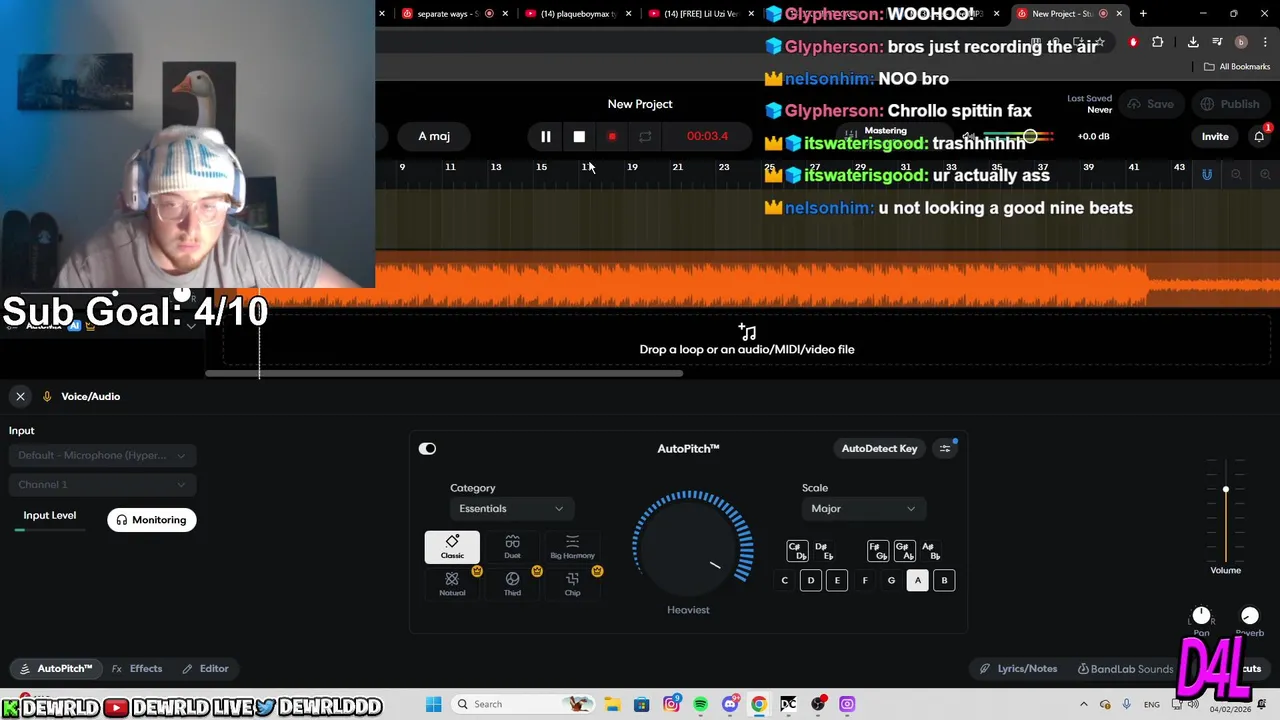Toggle the G# / Ab note key

point(904,551)
